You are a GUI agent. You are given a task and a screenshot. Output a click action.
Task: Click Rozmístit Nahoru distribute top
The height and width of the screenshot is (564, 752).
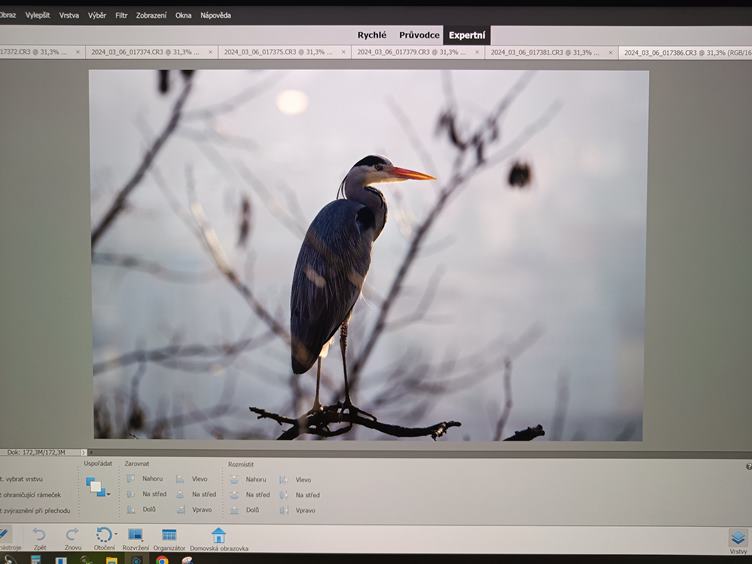click(x=248, y=479)
